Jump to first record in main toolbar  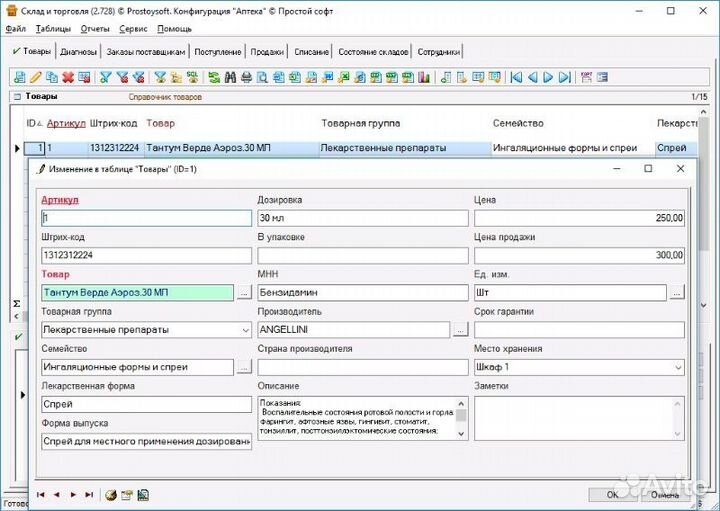(x=516, y=77)
